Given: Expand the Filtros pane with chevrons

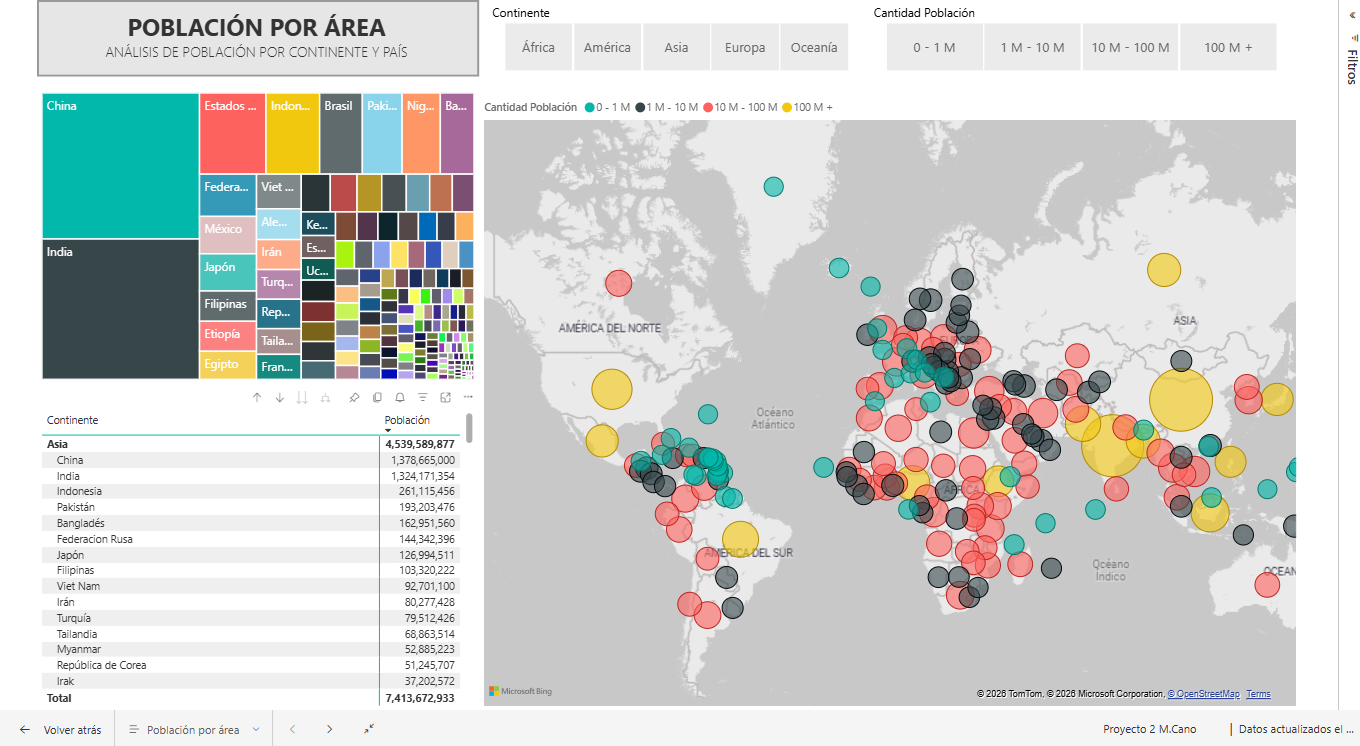Looking at the screenshot, I should coord(1351,13).
